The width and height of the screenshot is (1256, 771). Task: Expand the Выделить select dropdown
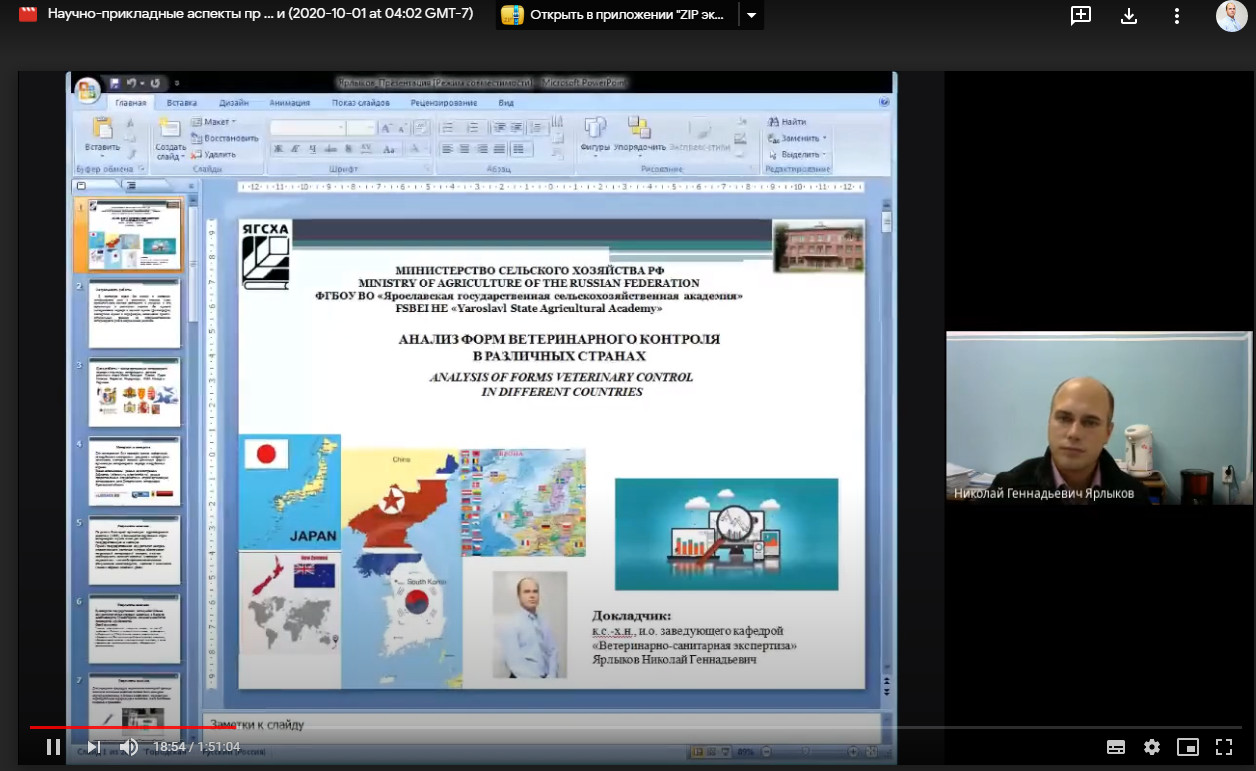coord(798,155)
